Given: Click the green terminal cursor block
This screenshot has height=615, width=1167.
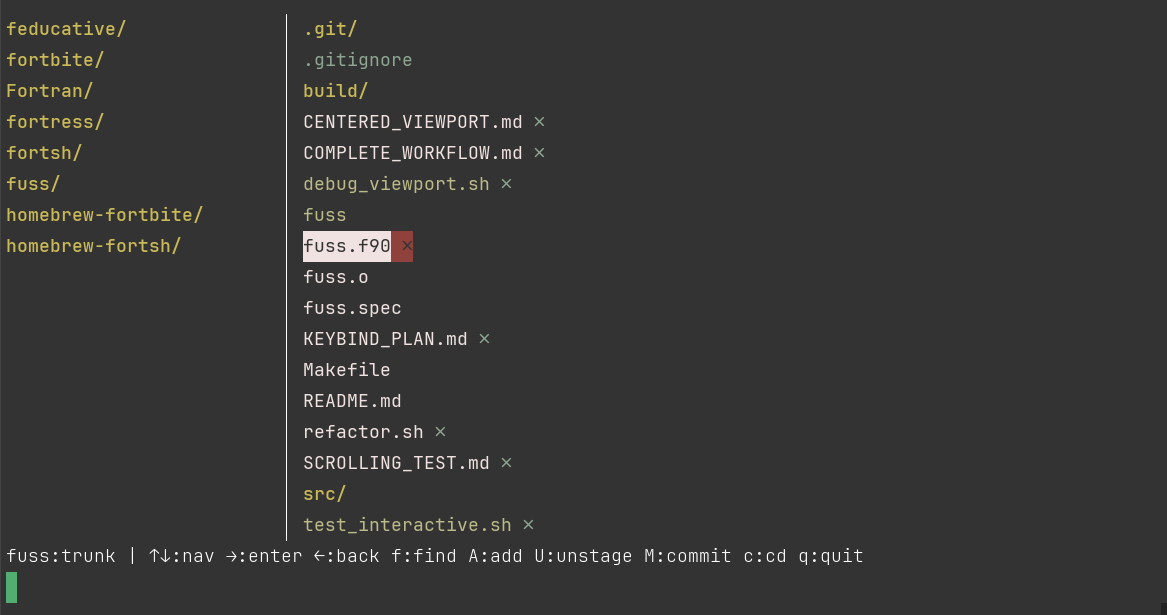Looking at the screenshot, I should tap(12, 587).
